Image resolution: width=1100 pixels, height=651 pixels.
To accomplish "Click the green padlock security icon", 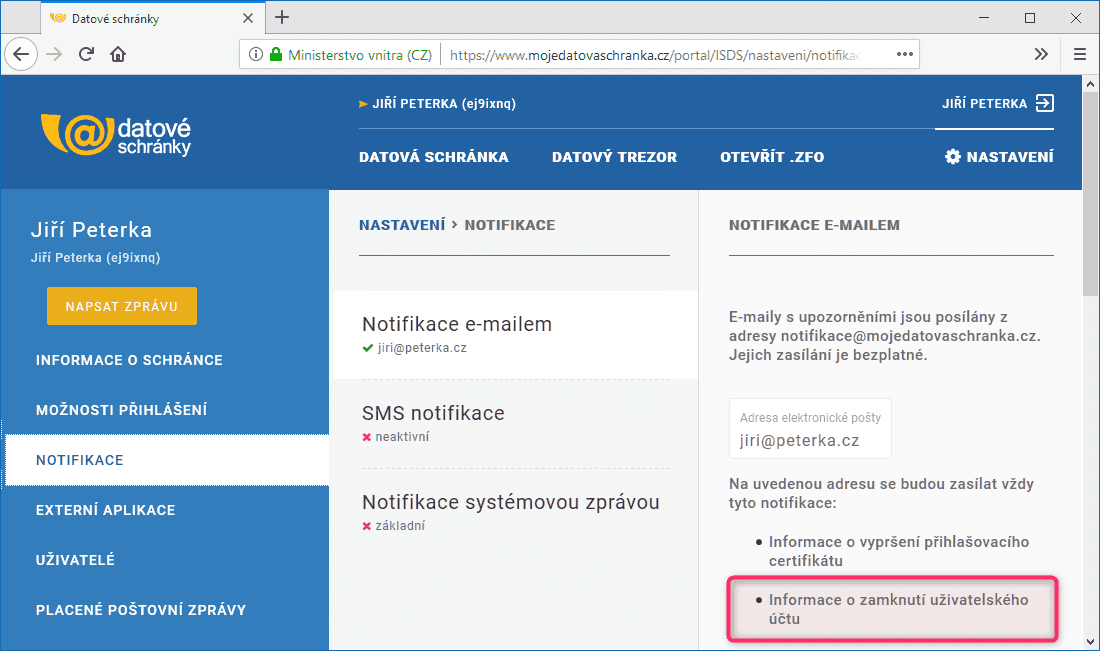I will pyautogui.click(x=276, y=54).
